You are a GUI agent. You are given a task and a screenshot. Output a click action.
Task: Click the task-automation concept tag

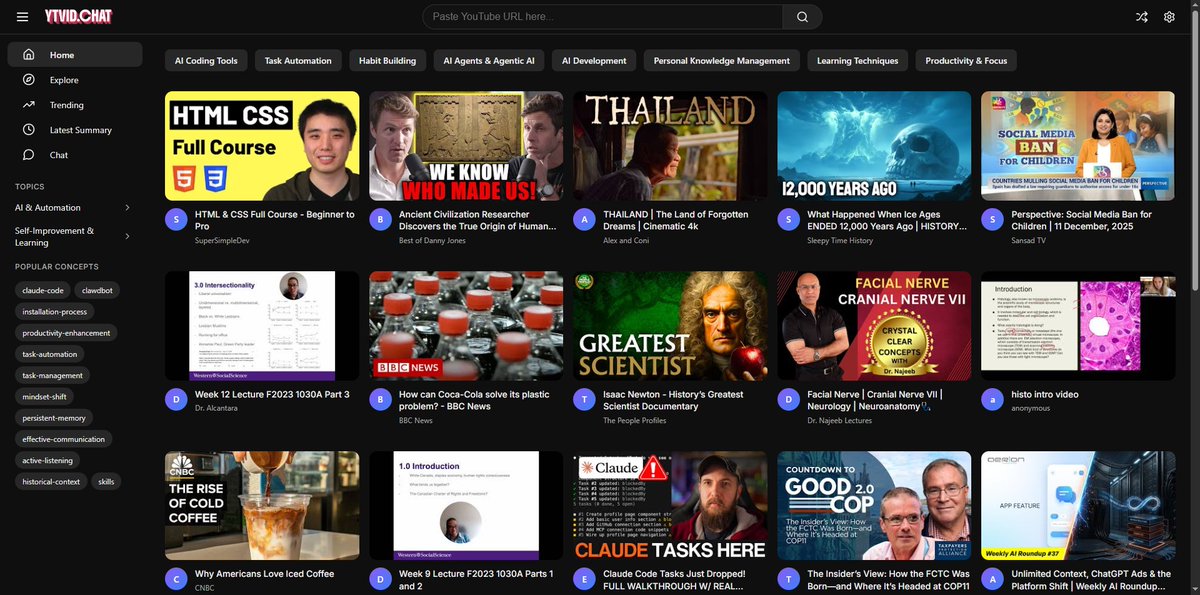[x=50, y=354]
